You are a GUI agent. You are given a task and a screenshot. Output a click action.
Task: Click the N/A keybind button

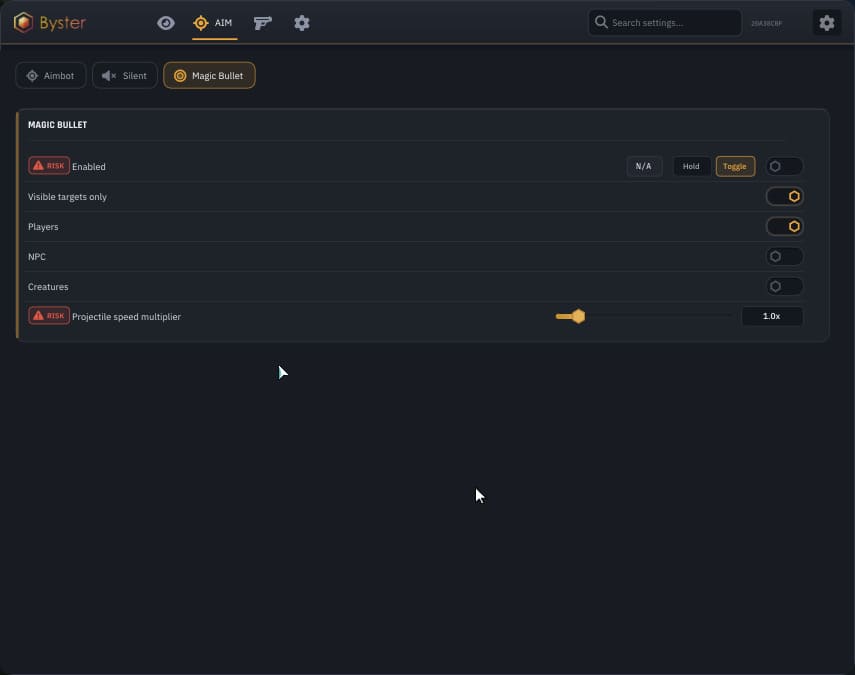(644, 166)
